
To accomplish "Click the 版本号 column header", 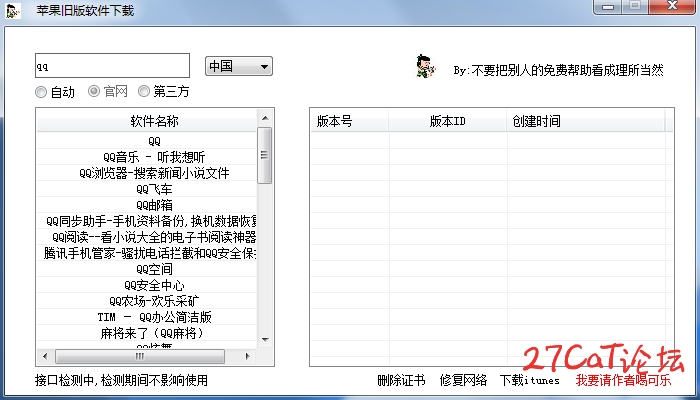I will tap(349, 121).
